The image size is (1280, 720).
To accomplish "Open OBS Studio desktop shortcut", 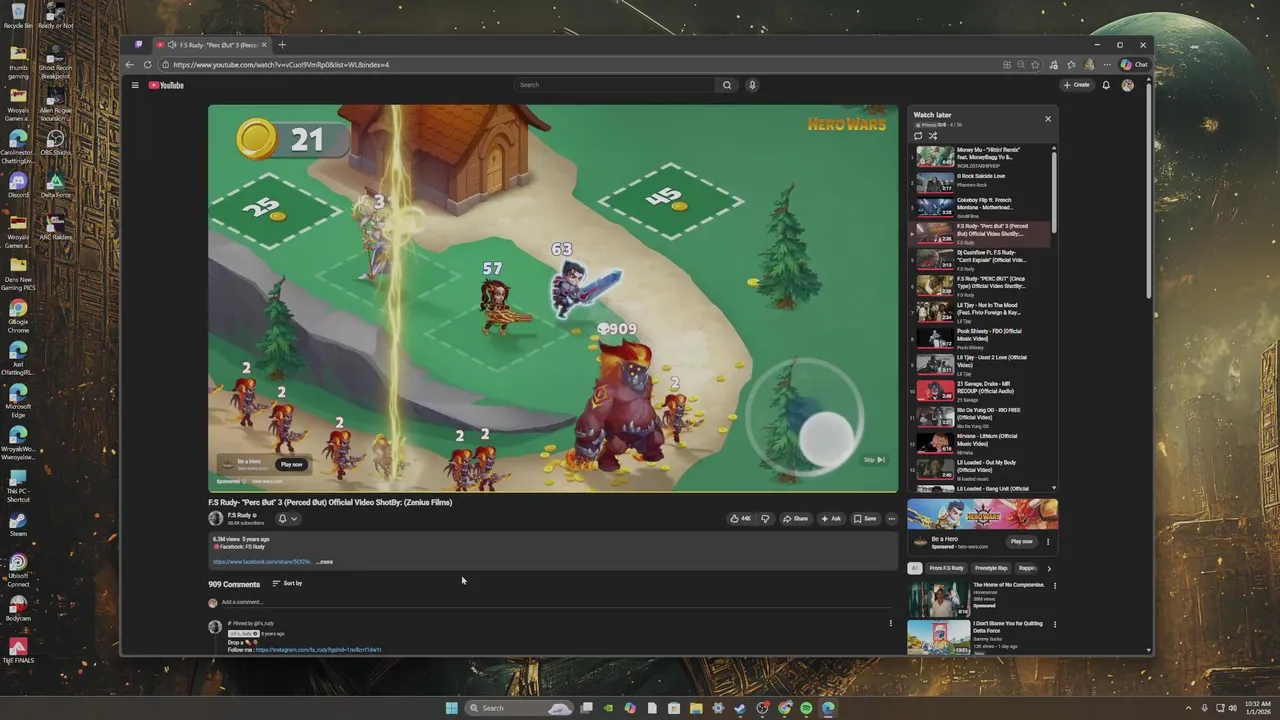I will (x=56, y=142).
